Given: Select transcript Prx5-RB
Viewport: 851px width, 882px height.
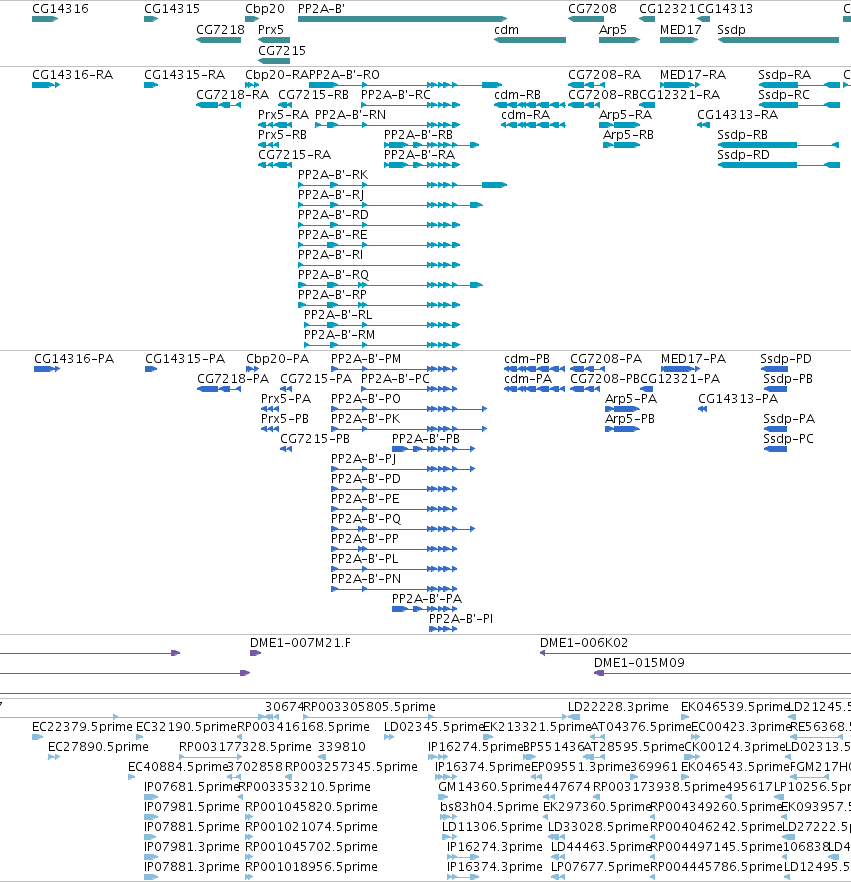Looking at the screenshot, I should (282, 135).
